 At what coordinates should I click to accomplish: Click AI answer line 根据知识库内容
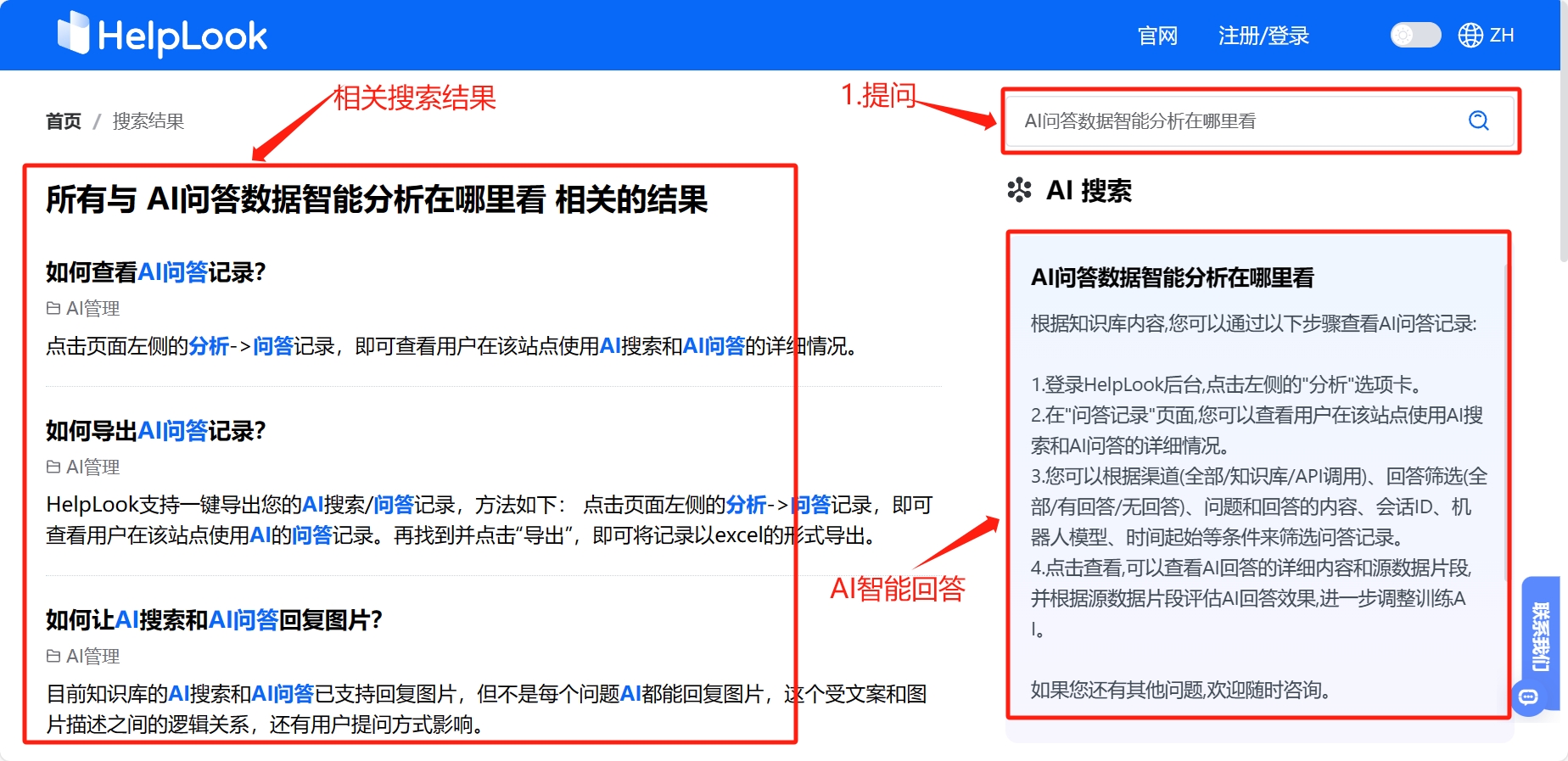point(1253,323)
